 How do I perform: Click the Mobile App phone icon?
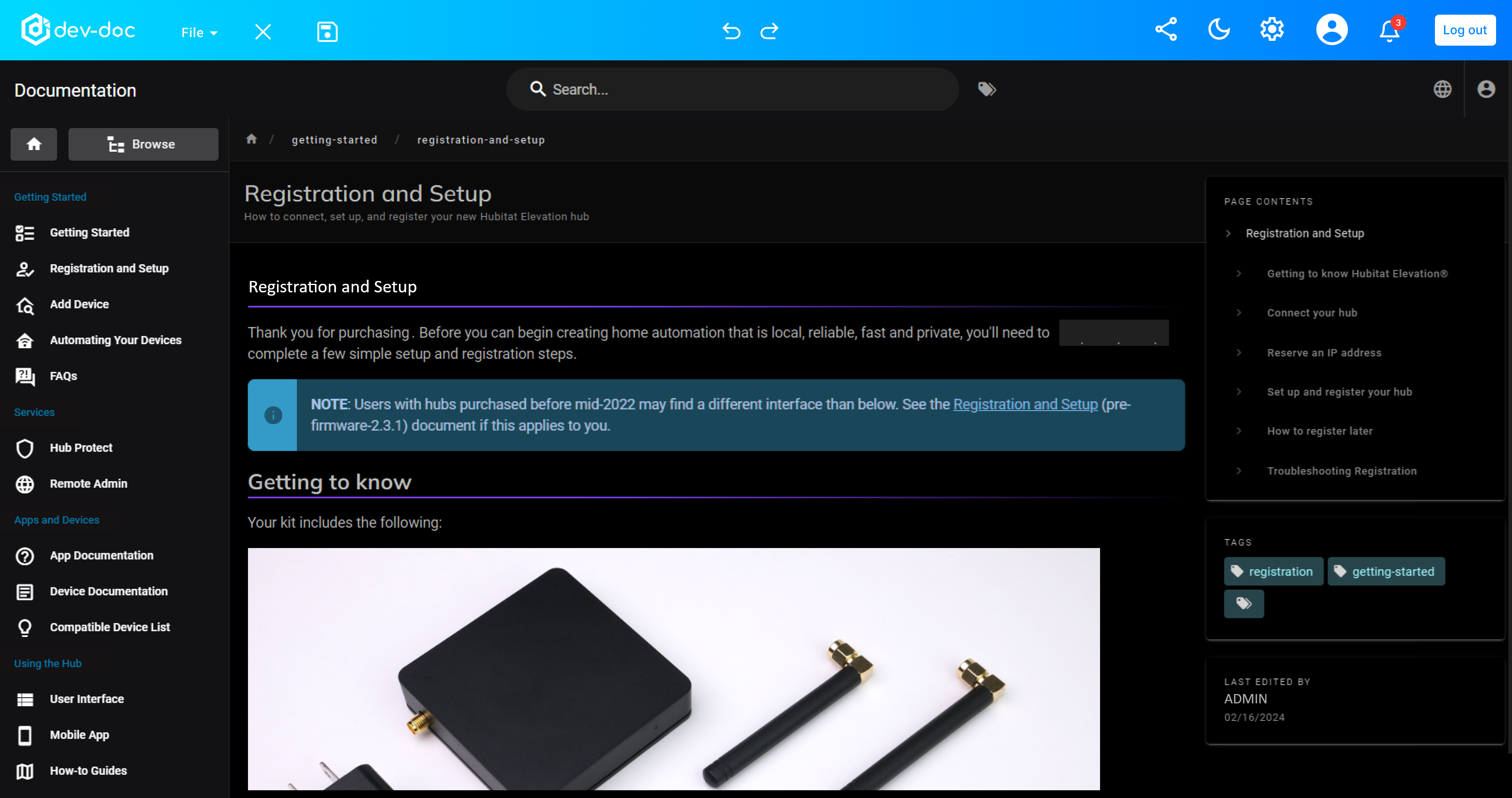coord(24,735)
